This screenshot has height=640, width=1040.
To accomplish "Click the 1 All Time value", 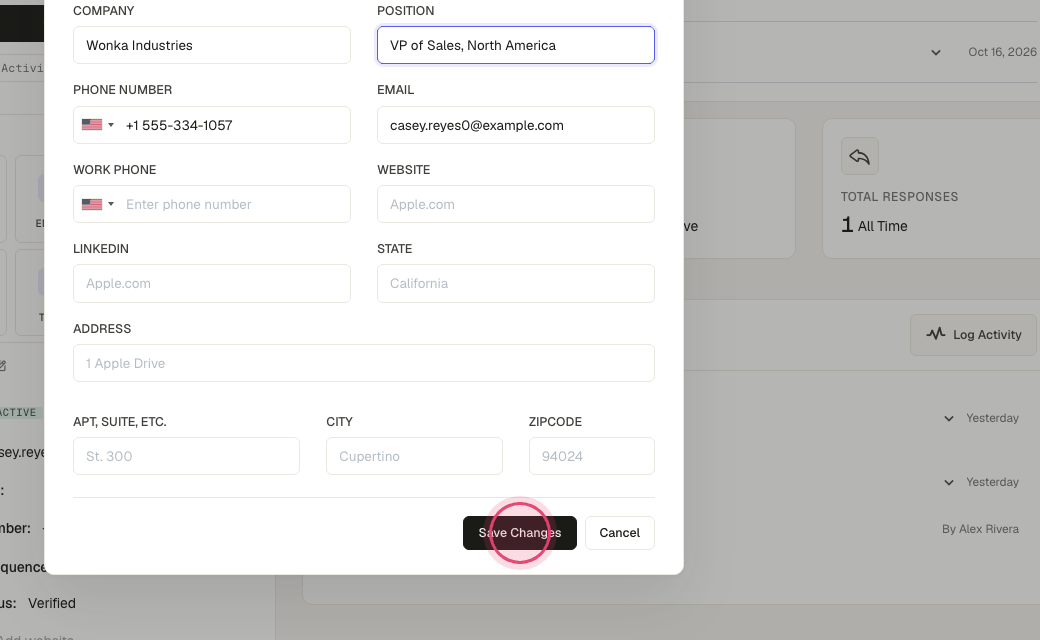I will click(x=874, y=225).
